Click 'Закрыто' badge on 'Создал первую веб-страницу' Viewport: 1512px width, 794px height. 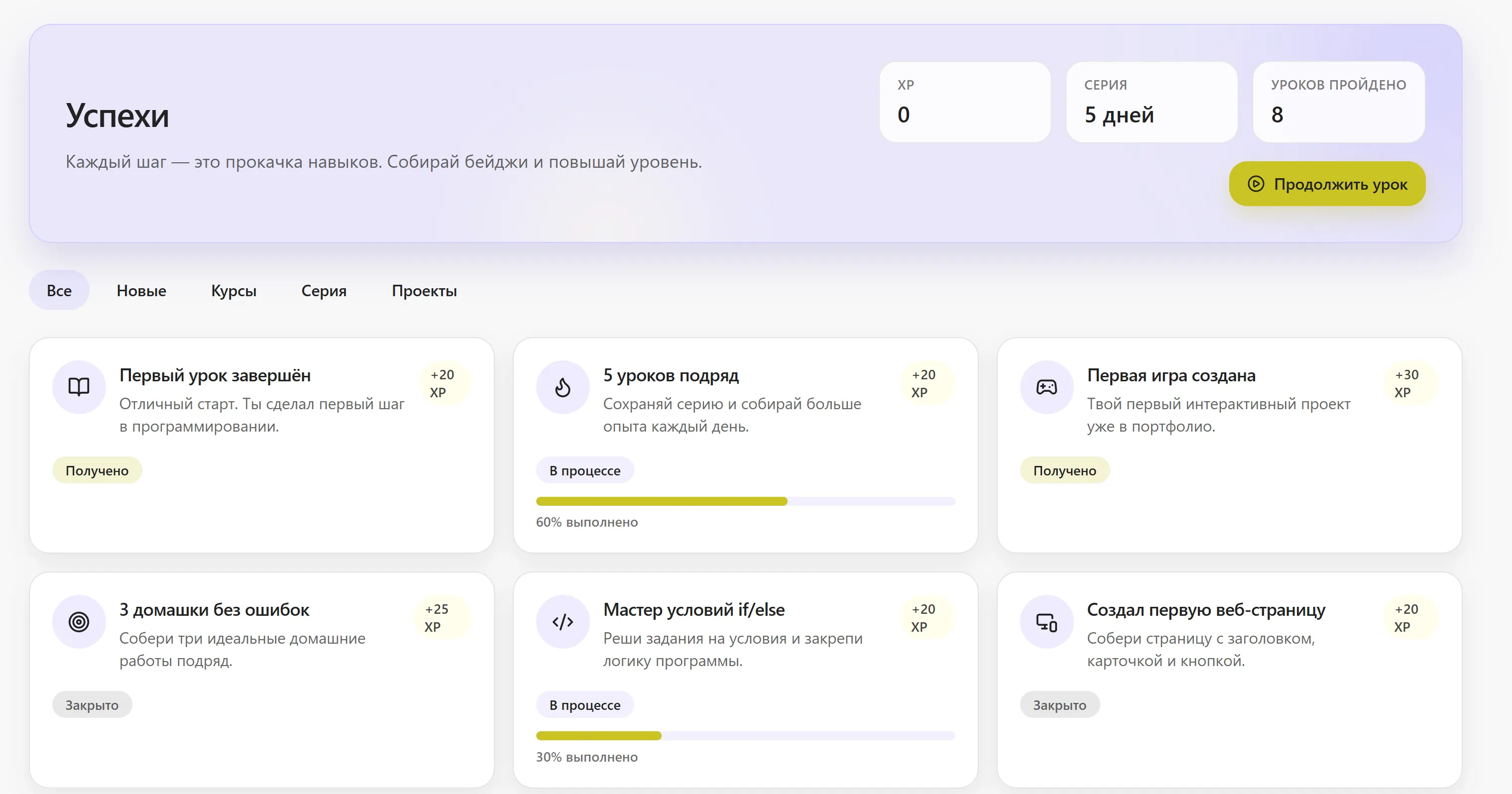point(1059,705)
